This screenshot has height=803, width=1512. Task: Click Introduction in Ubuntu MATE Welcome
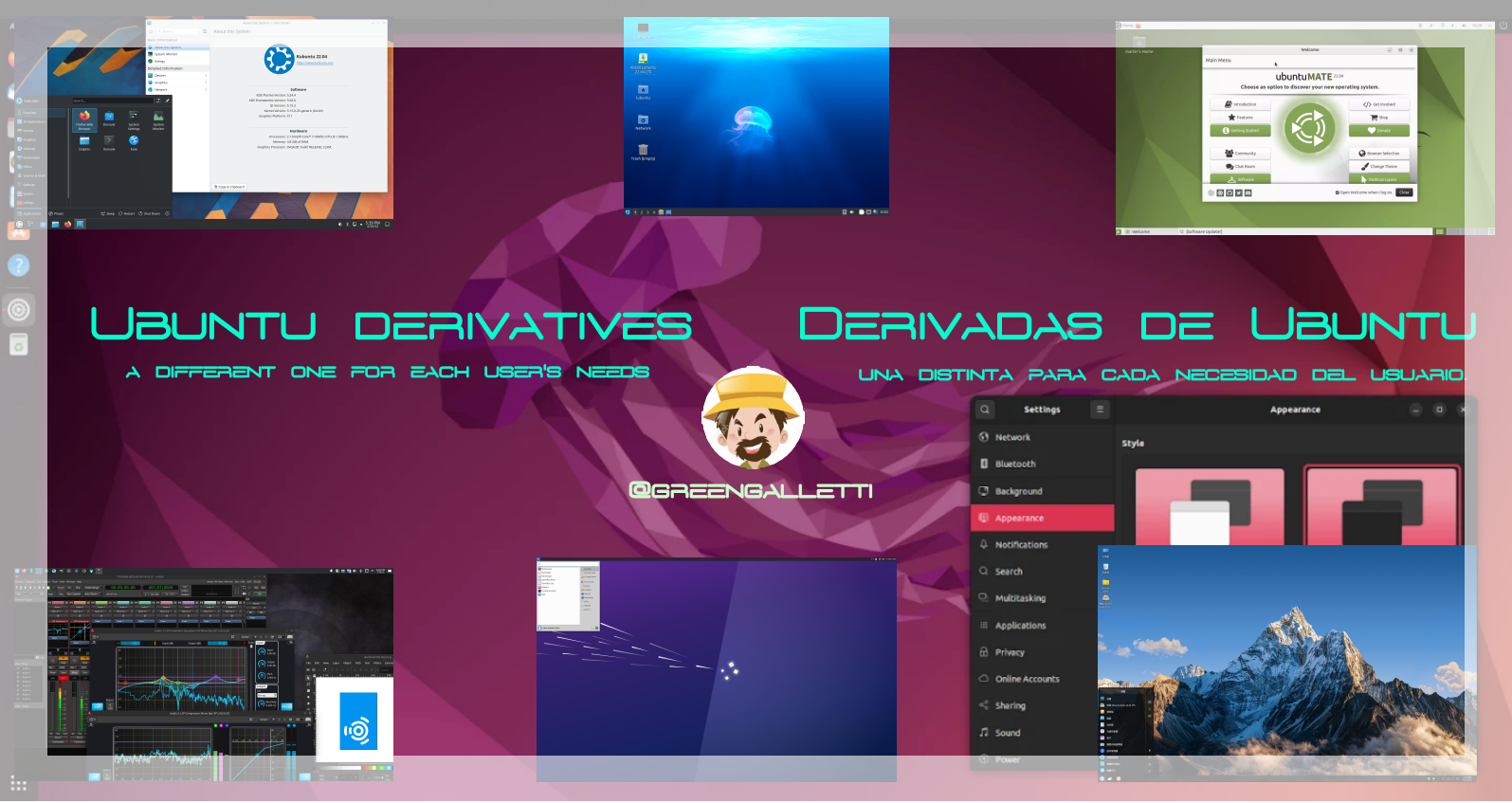pyautogui.click(x=1240, y=104)
